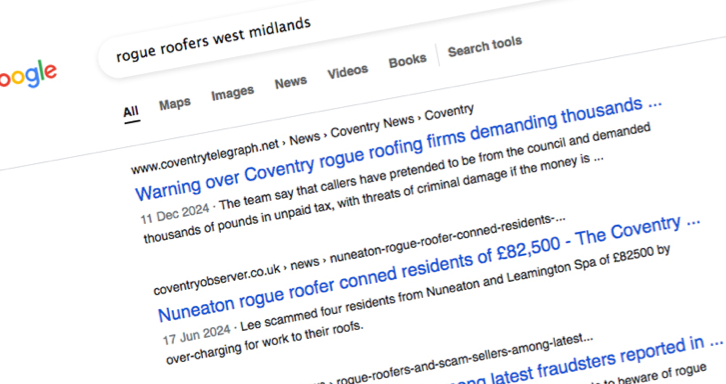Screen dimensions: 726x384
Task: Switch to the Images tab
Action: click(232, 93)
